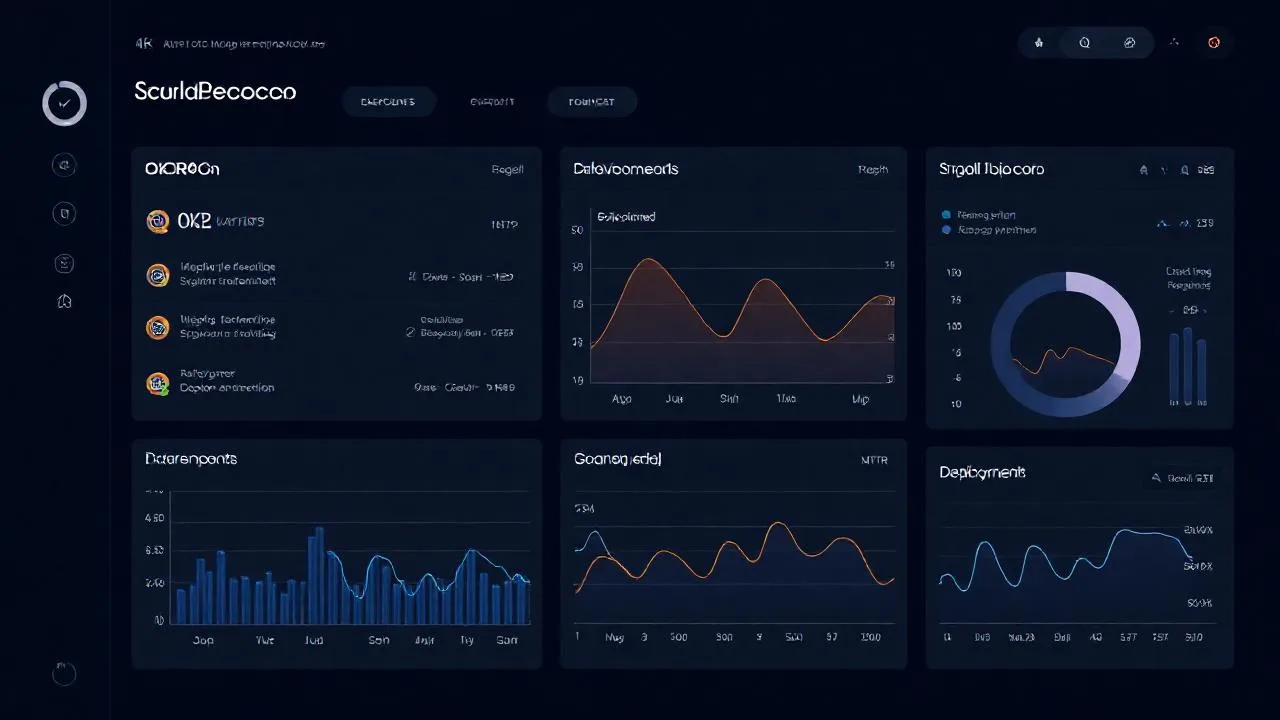
Task: Select the shield-in-circle sidebar icon
Action: point(64,213)
